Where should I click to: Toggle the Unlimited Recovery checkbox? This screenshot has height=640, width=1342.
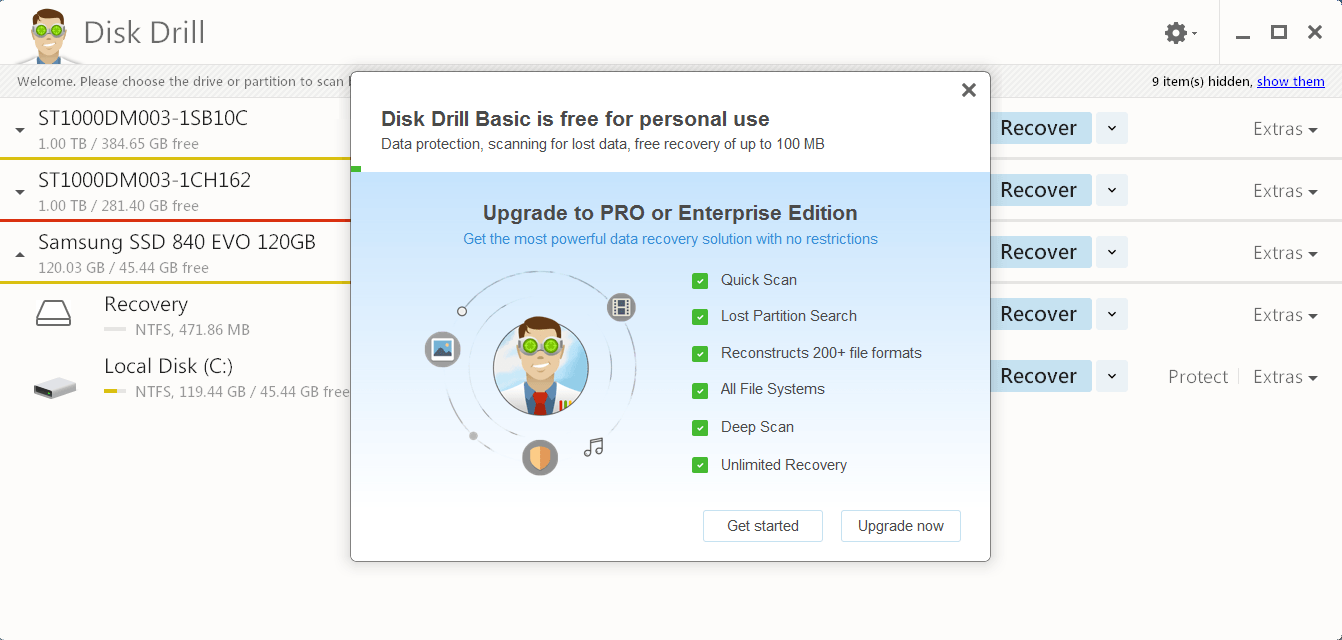tap(700, 466)
